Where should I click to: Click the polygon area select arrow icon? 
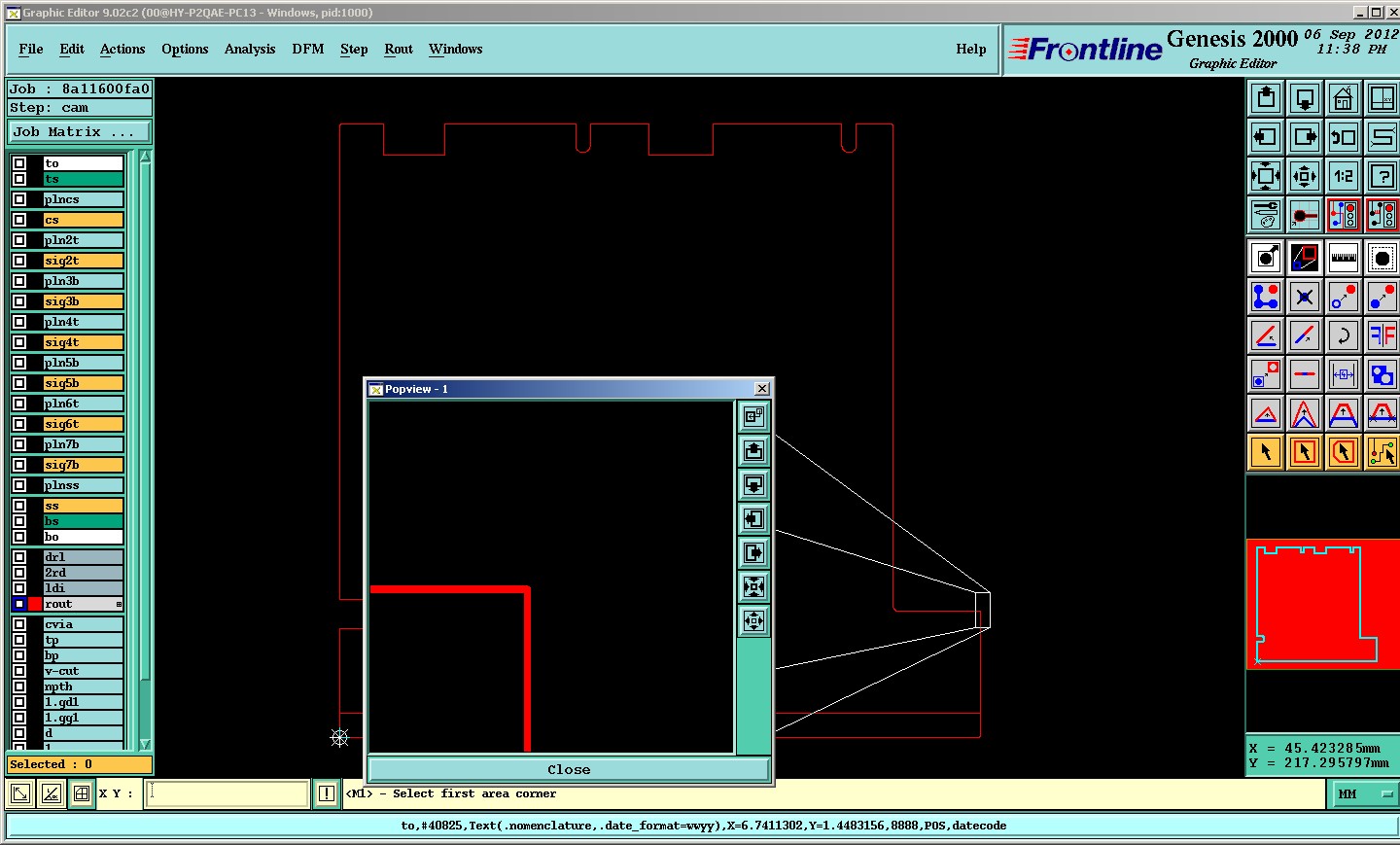1344,452
